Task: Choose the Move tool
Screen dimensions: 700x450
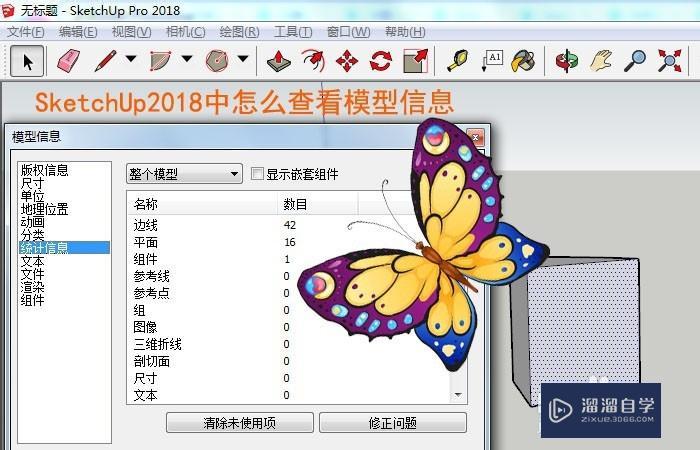Action: pyautogui.click(x=347, y=61)
